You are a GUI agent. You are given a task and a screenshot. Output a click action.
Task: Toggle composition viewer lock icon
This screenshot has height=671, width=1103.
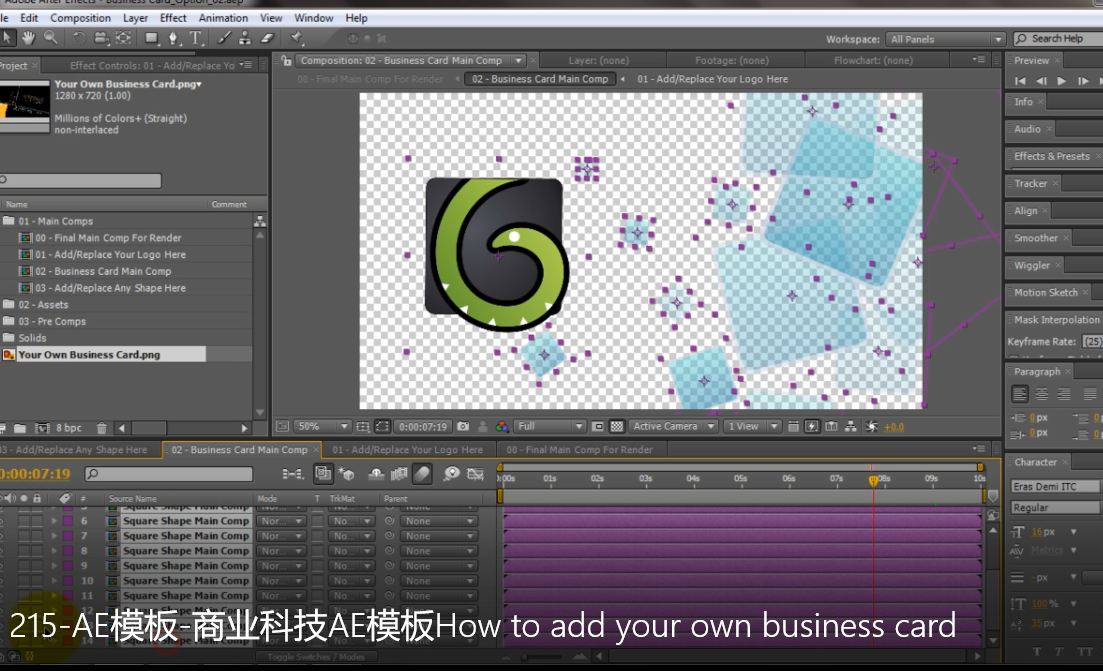[x=286, y=60]
